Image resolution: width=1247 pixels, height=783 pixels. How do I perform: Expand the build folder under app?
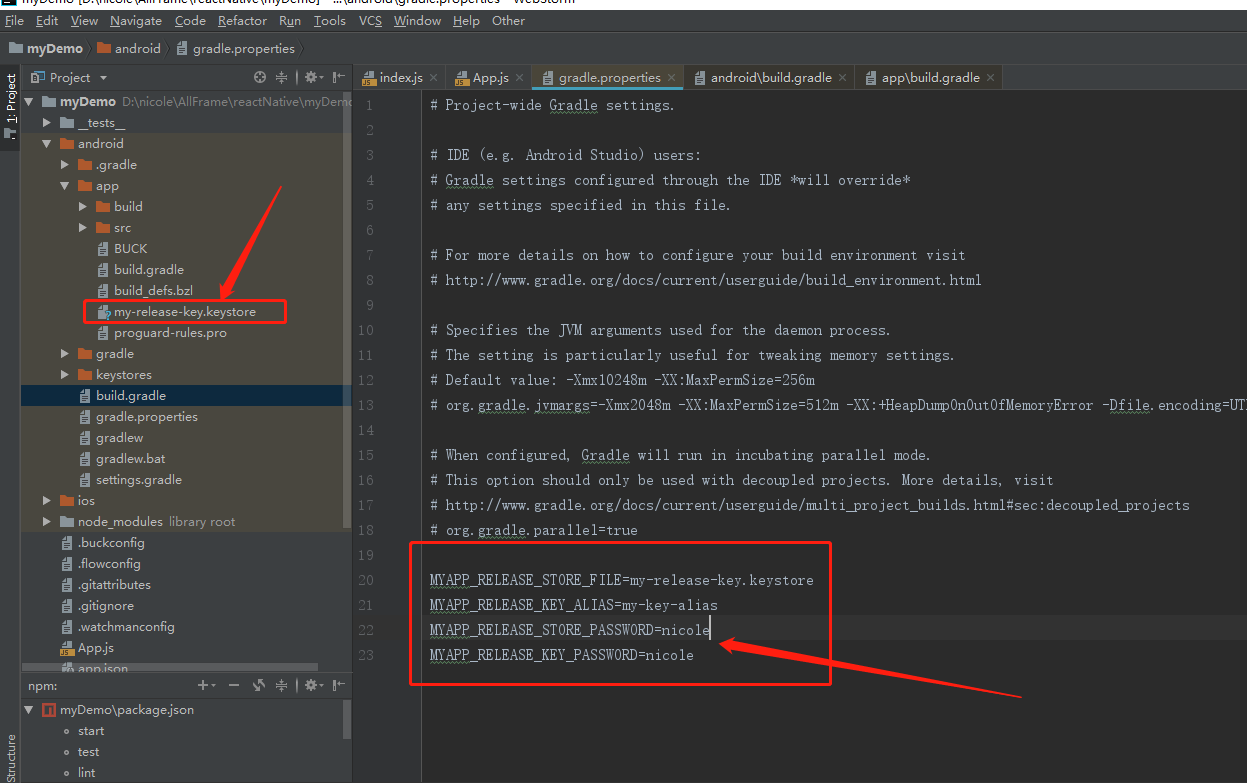[83, 207]
